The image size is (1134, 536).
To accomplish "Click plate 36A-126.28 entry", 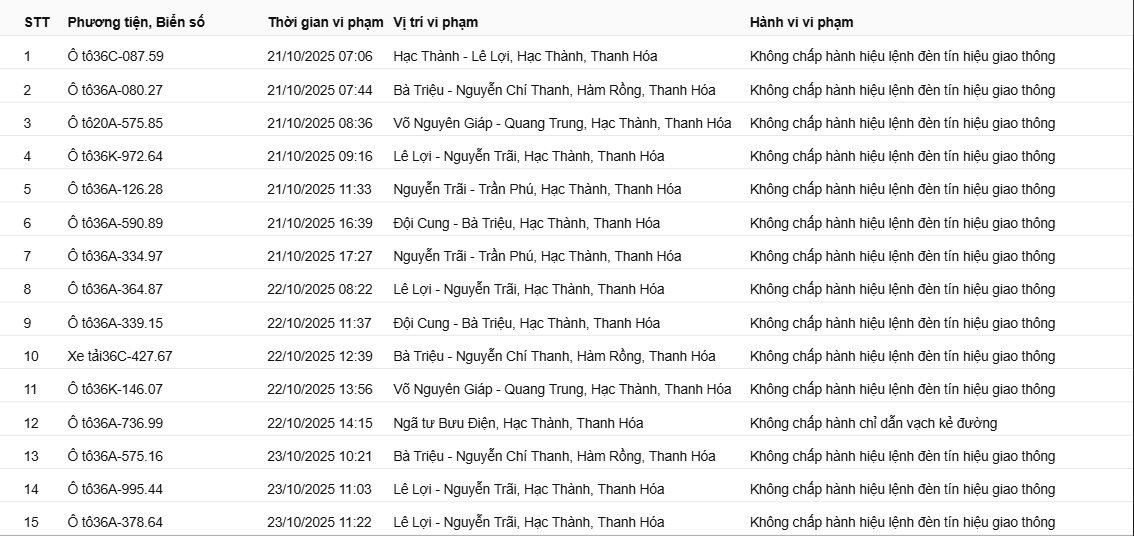I will (x=115, y=189).
